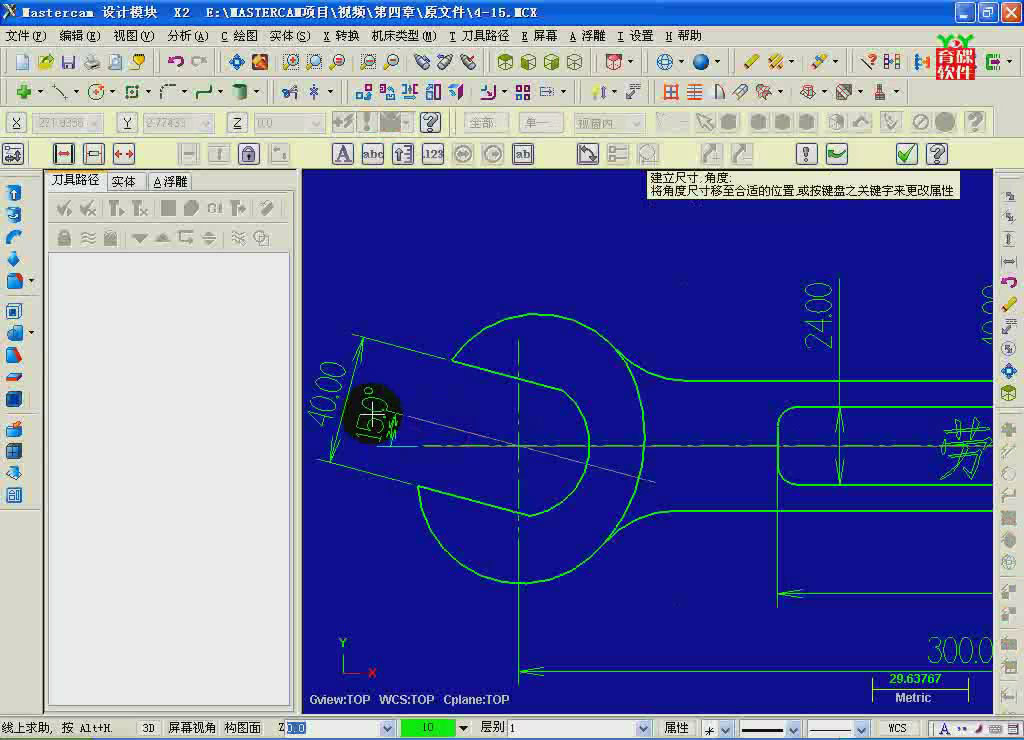Open the rectangle tool dropdown arrow
The width and height of the screenshot is (1024, 740).
[x=148, y=92]
